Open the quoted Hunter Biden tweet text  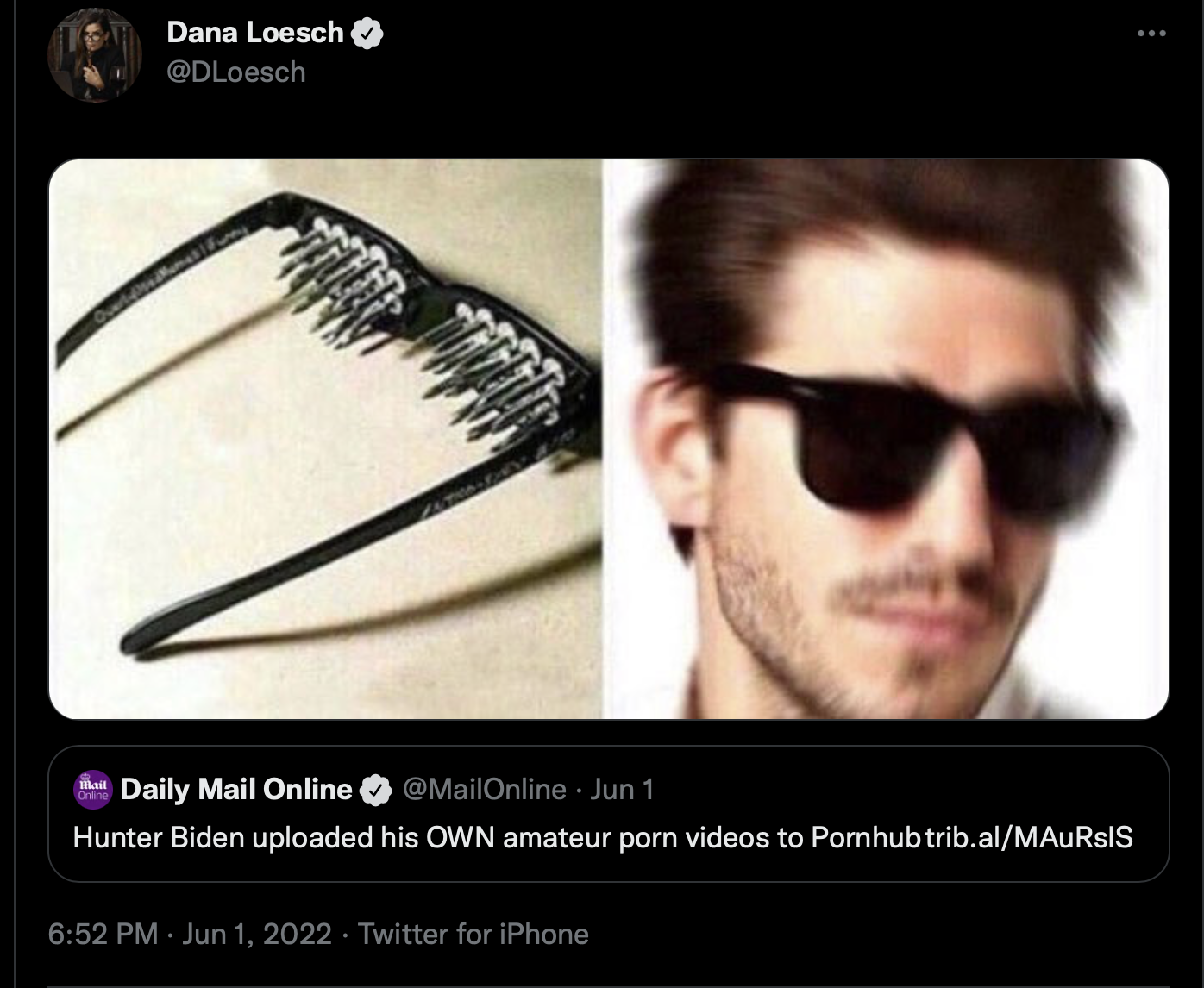click(x=498, y=837)
